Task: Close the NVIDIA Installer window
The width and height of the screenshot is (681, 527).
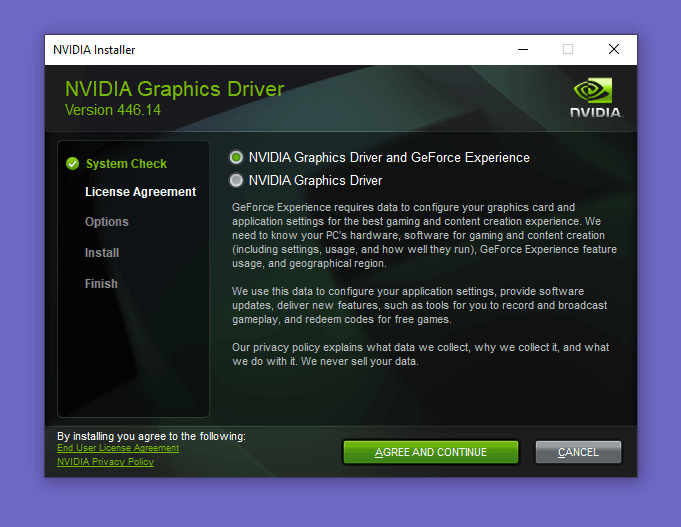Action: (614, 50)
